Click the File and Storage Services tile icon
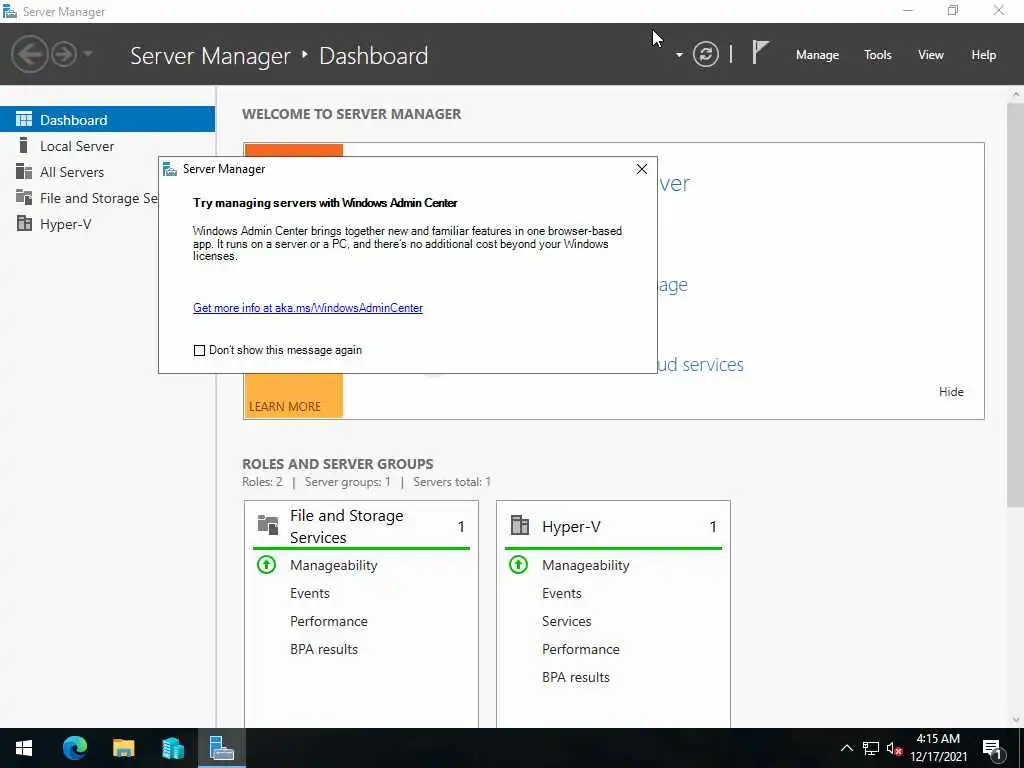 [268, 524]
